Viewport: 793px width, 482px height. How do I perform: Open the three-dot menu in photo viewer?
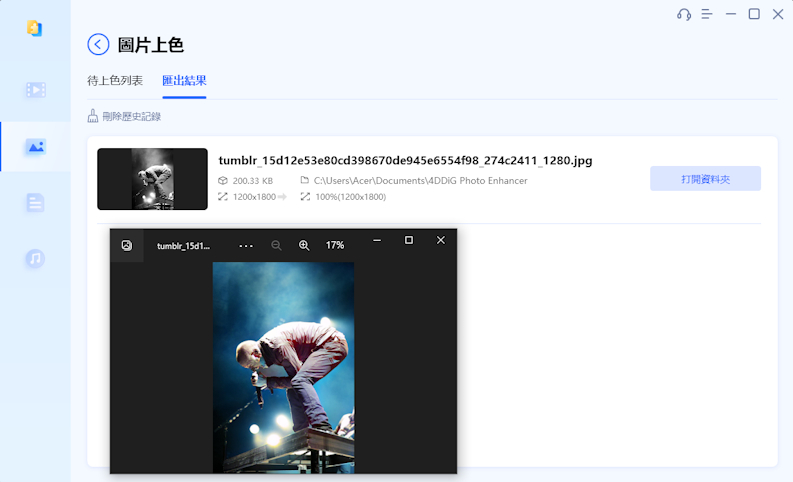[x=246, y=246]
